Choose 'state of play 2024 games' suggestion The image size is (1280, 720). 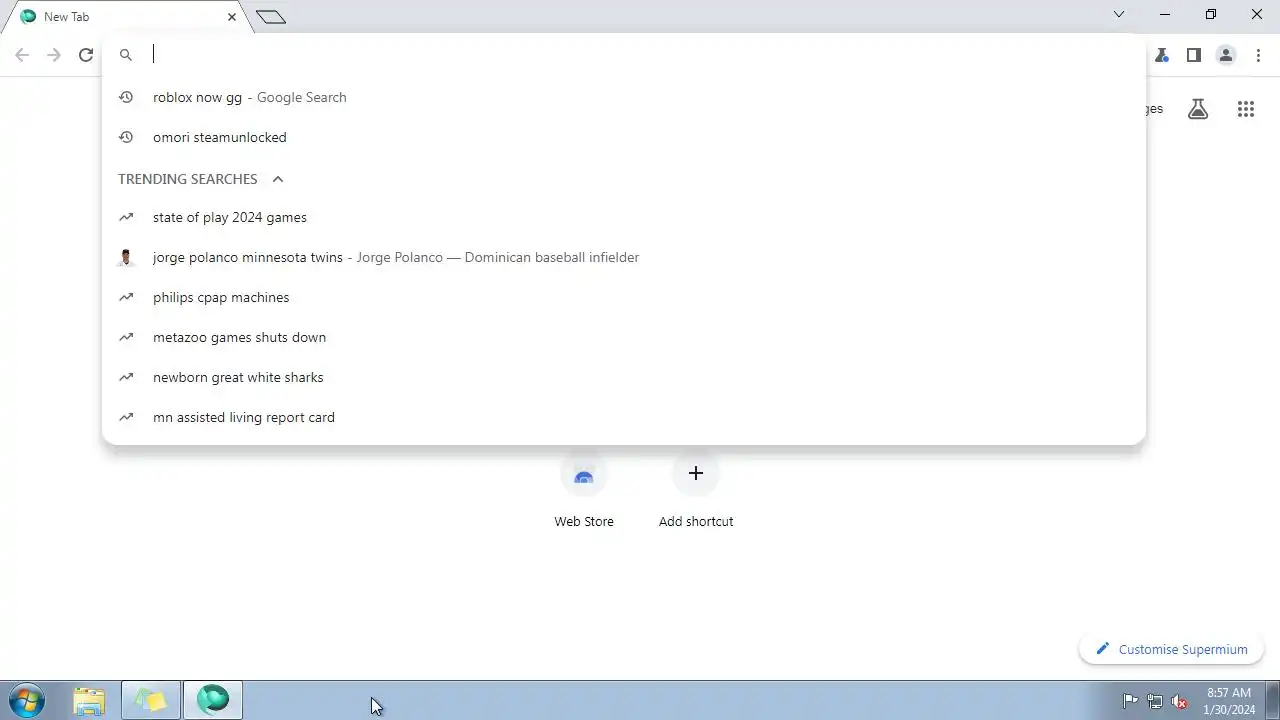(x=624, y=217)
